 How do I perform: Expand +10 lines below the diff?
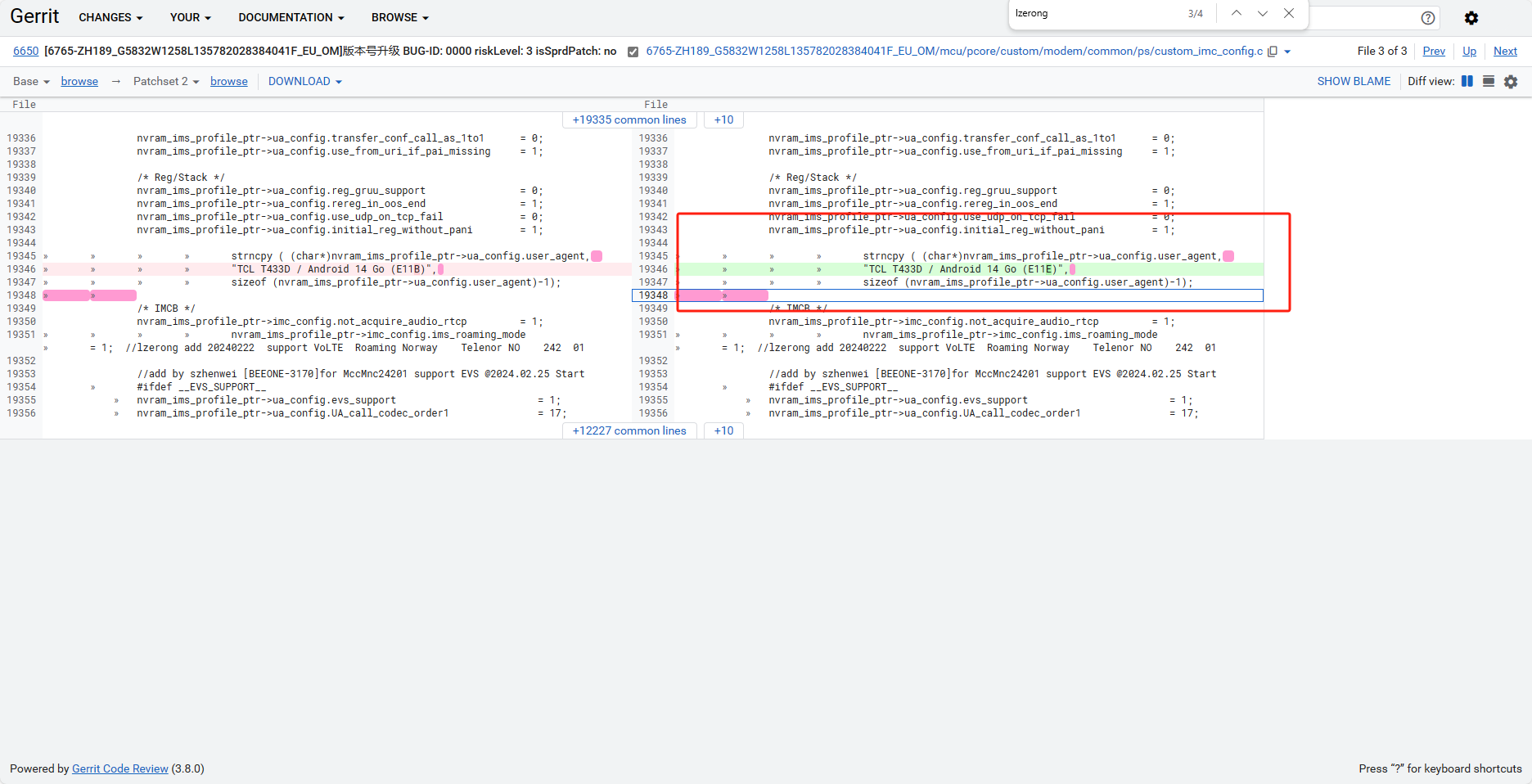coord(723,430)
